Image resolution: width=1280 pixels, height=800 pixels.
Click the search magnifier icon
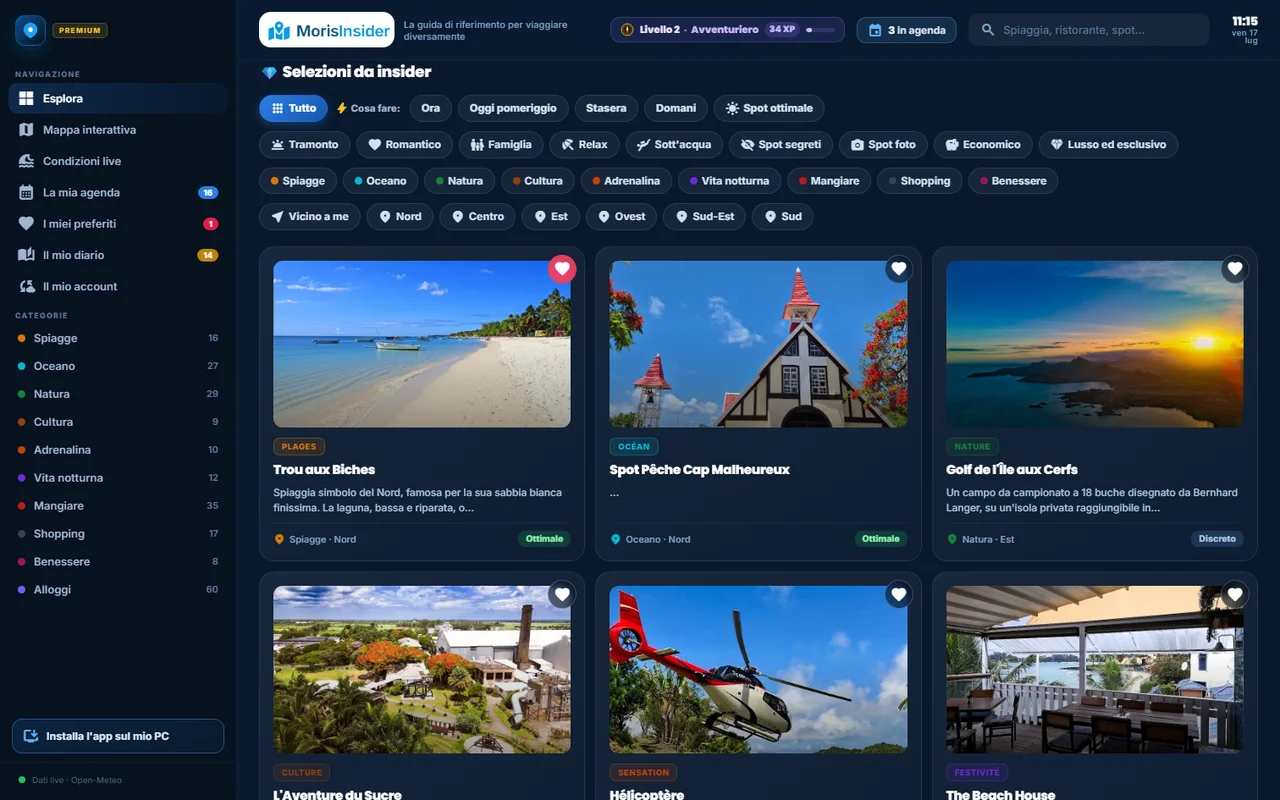(988, 30)
